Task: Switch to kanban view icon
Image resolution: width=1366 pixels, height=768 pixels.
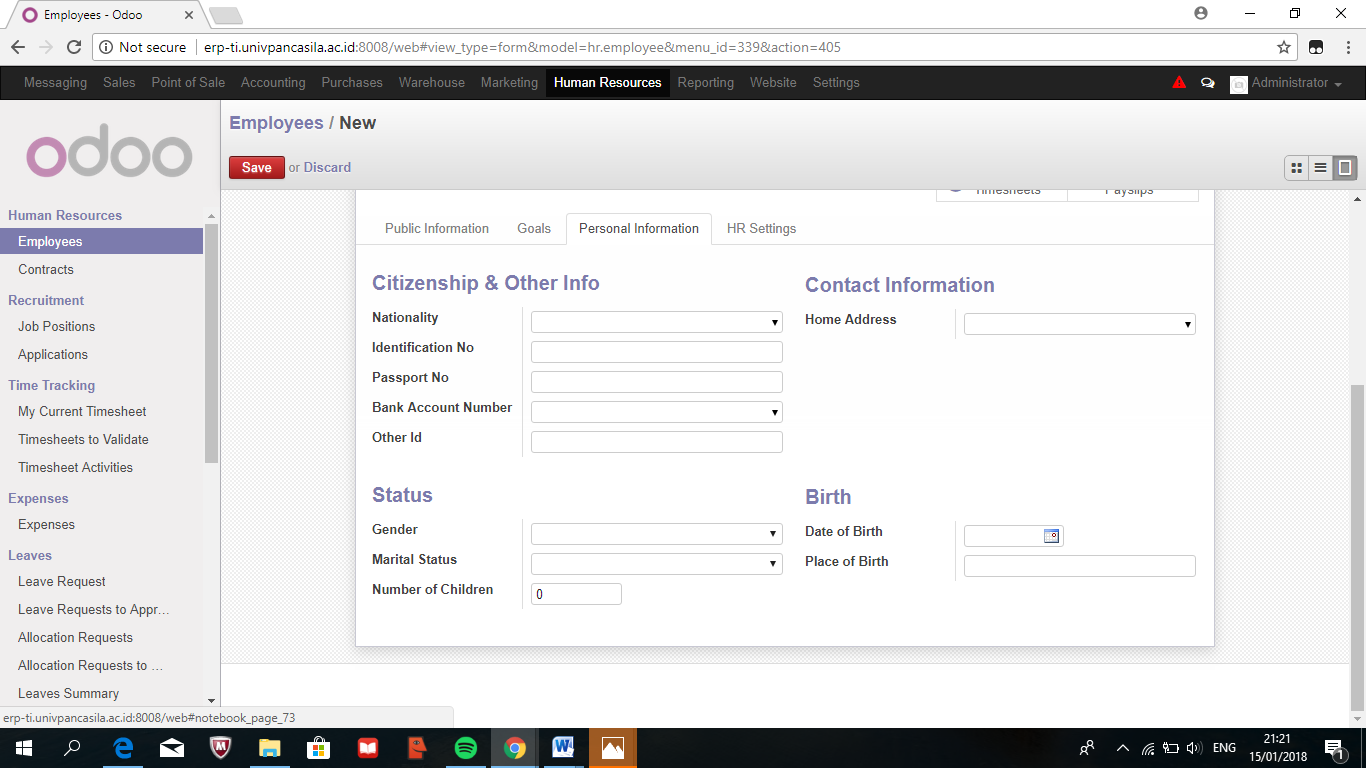Action: [1297, 168]
